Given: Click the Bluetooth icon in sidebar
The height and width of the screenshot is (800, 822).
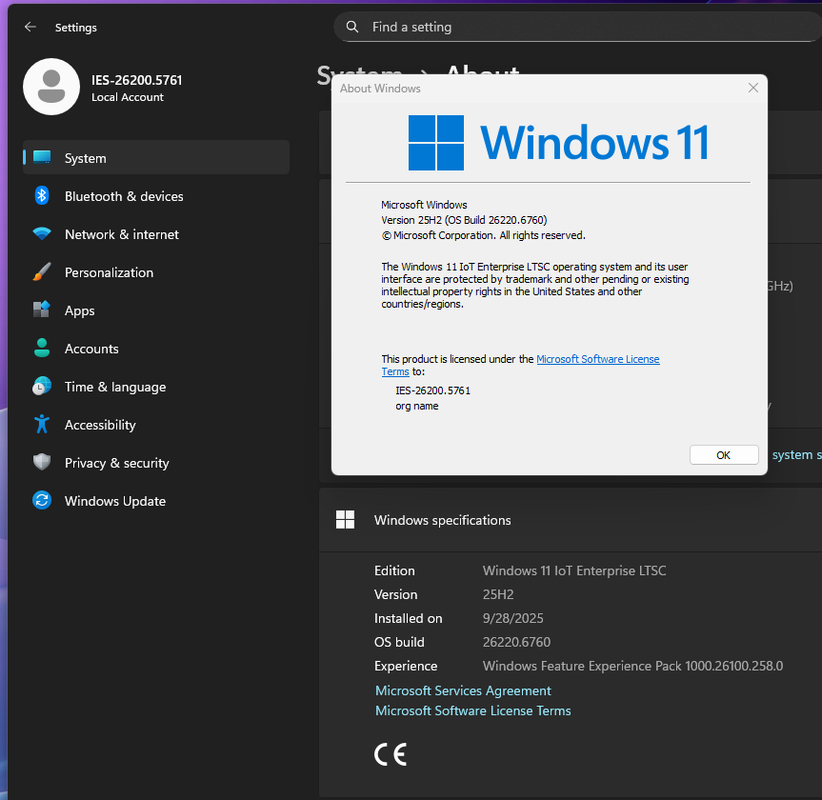Looking at the screenshot, I should point(42,196).
